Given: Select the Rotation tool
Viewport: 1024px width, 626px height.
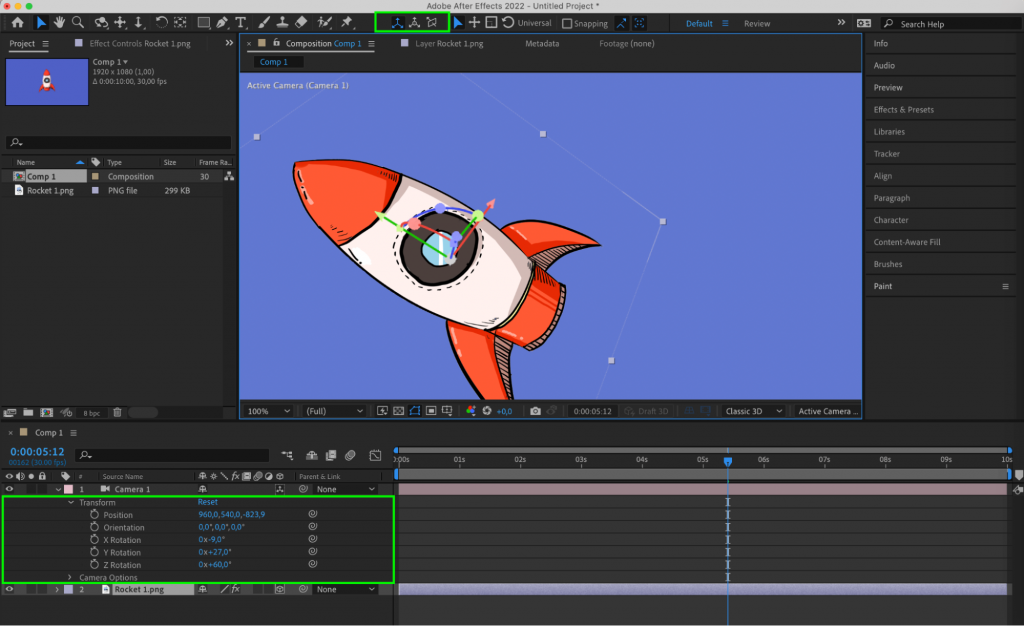Looking at the screenshot, I should click(x=160, y=20).
